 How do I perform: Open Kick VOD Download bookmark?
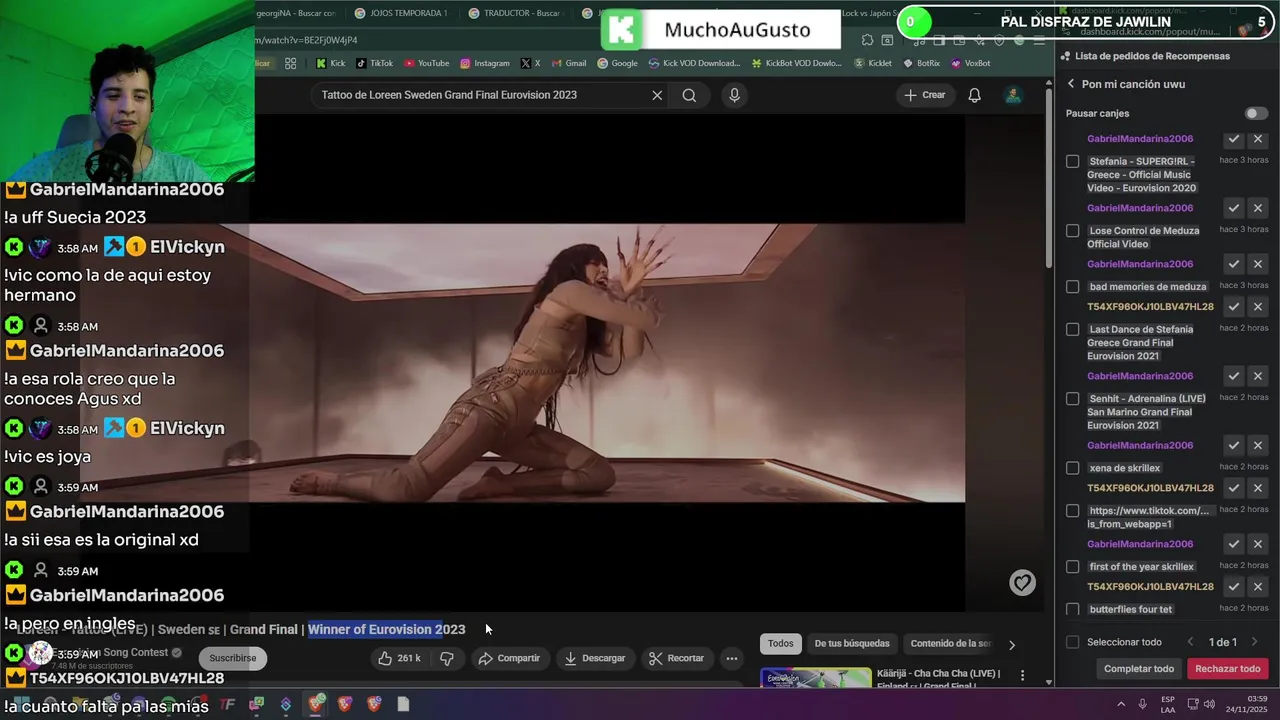[694, 63]
